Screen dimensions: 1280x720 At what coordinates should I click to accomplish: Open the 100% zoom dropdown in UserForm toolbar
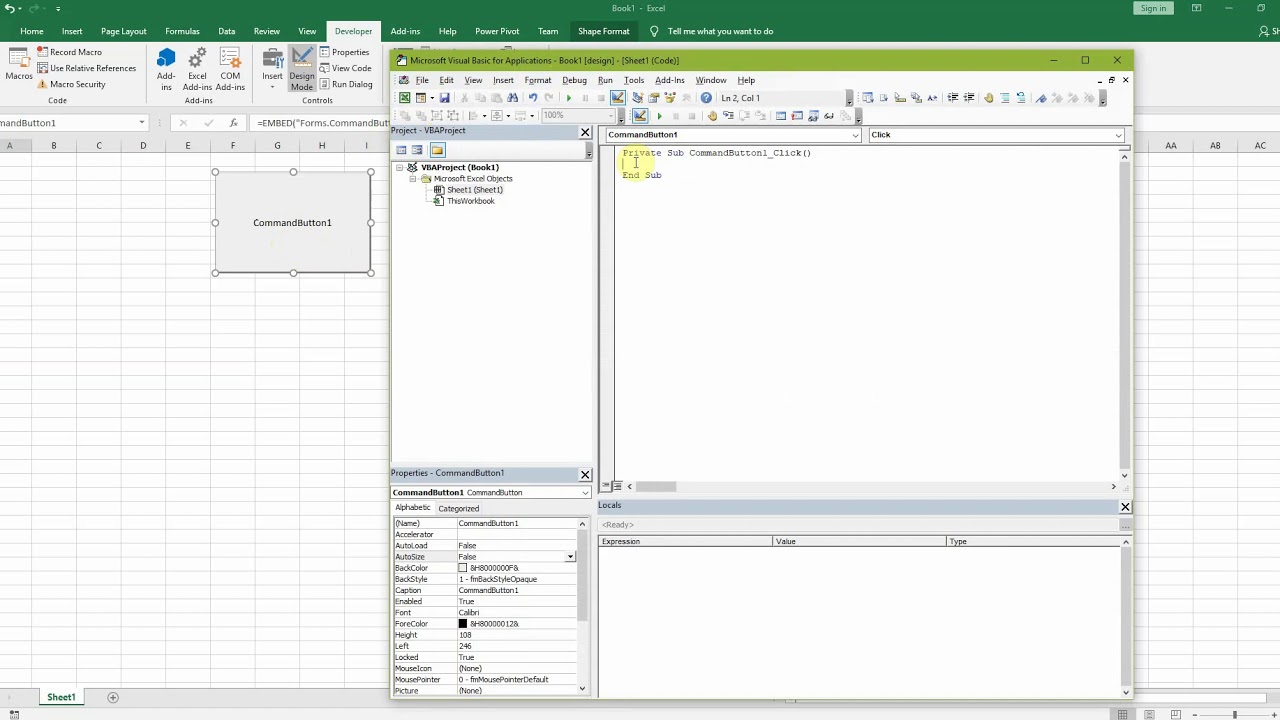point(610,115)
